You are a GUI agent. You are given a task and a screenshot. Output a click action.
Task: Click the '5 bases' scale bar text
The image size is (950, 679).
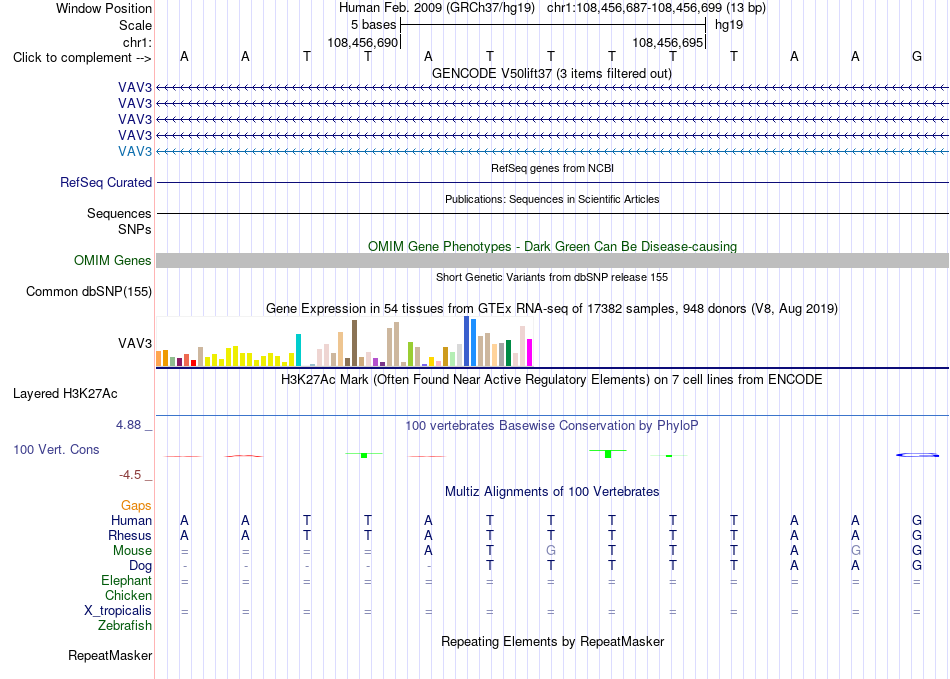[x=373, y=25]
